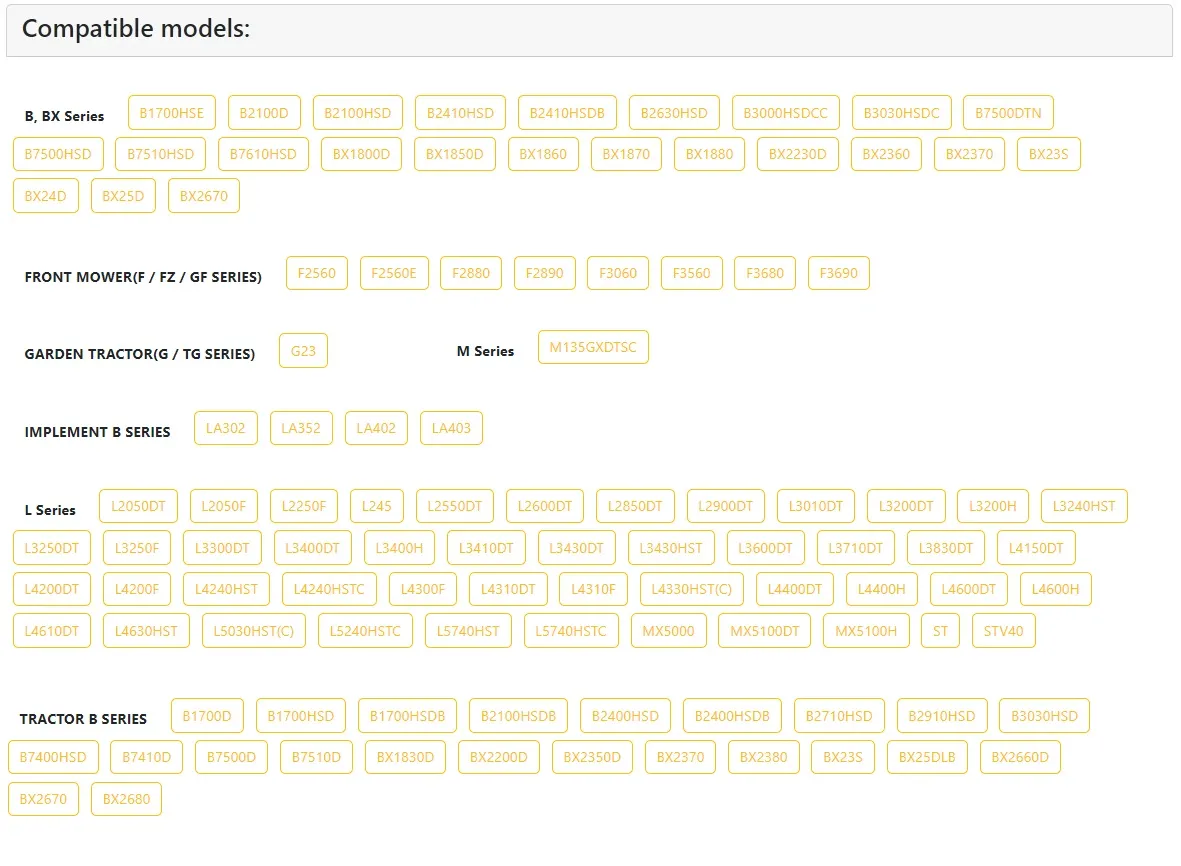This screenshot has width=1181, height=866.
Task: Click the B7500HSD tag
Action: 58,154
